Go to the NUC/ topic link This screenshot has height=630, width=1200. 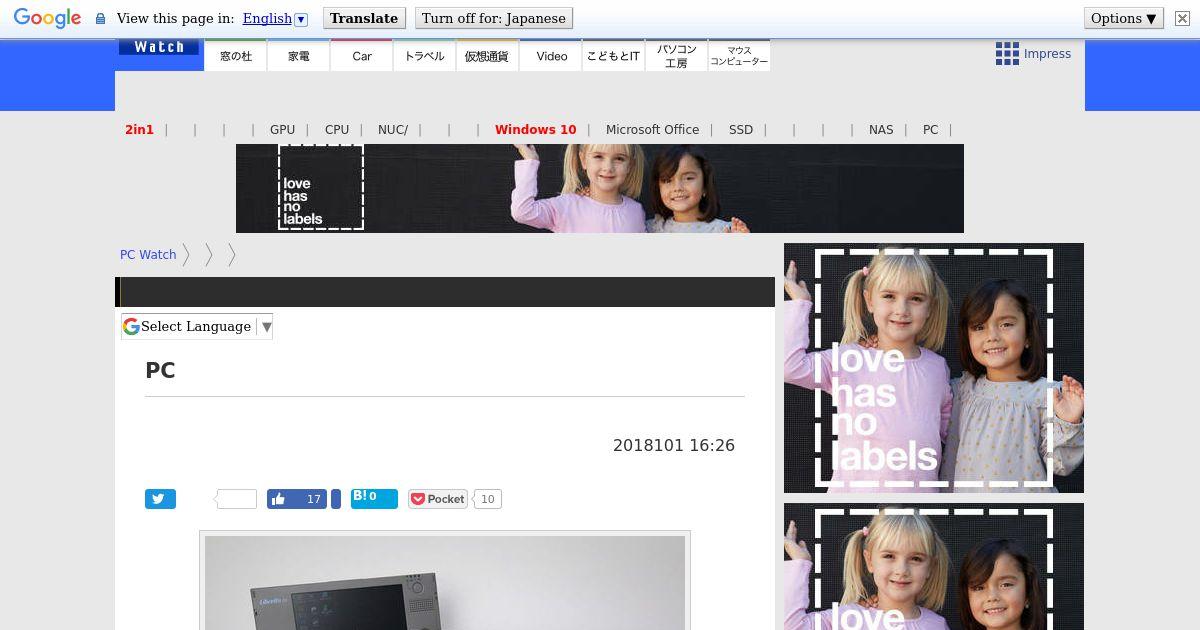click(x=393, y=130)
